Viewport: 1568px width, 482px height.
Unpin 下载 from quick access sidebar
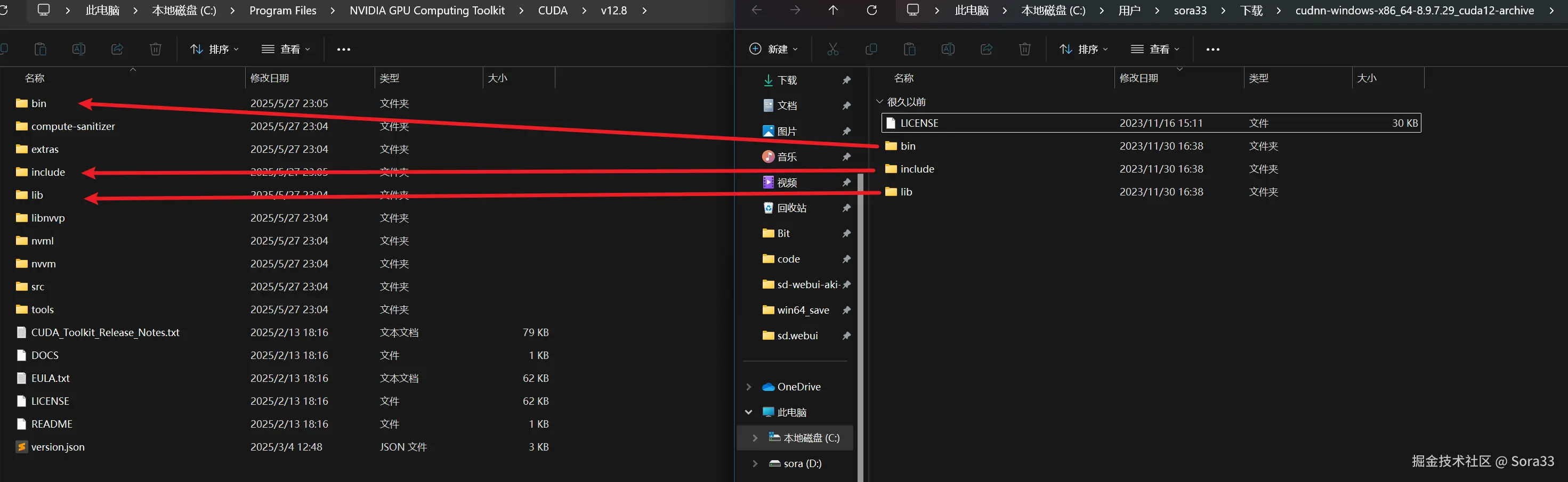tap(846, 80)
